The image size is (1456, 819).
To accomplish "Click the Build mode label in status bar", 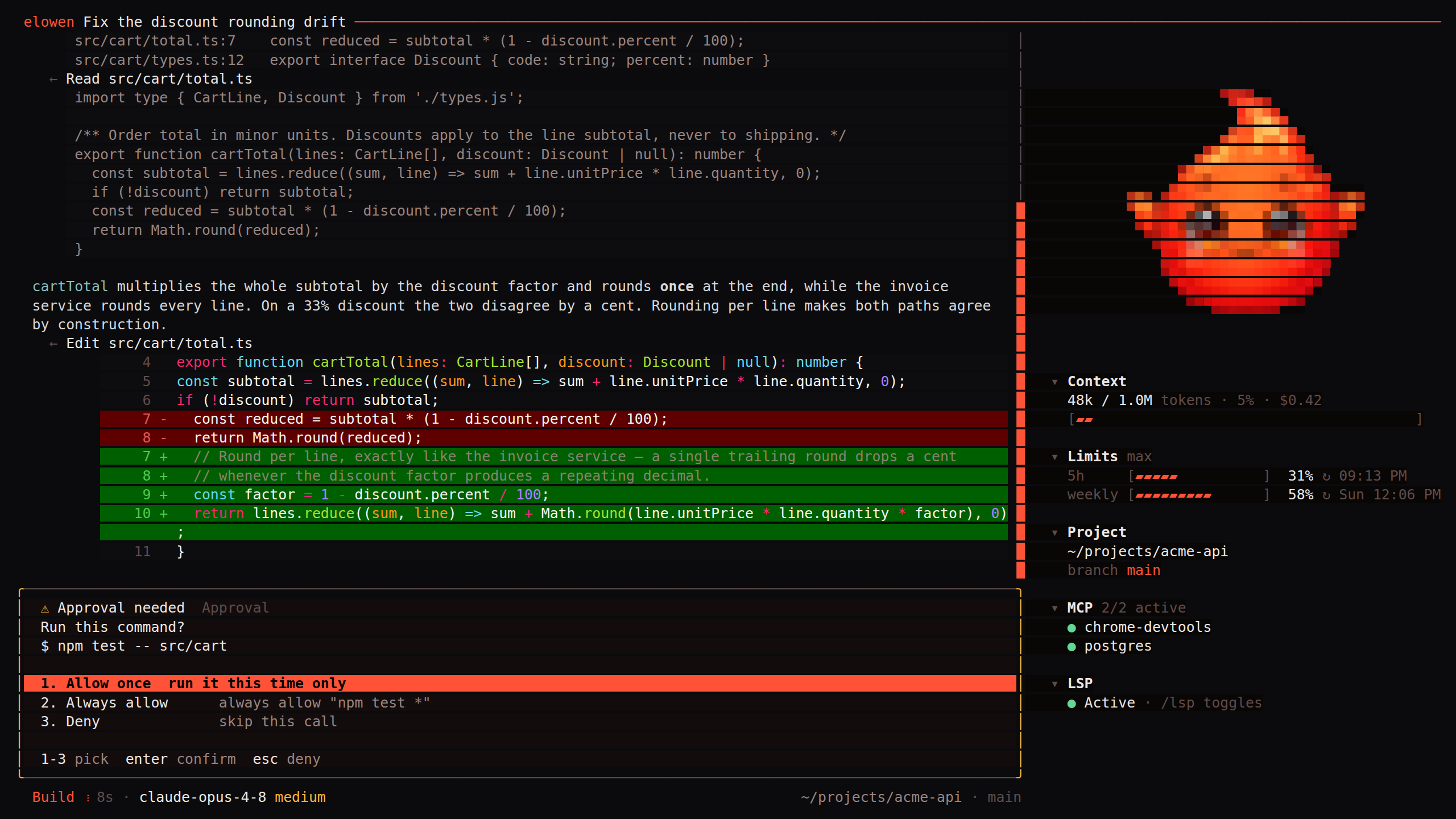I will click(53, 797).
